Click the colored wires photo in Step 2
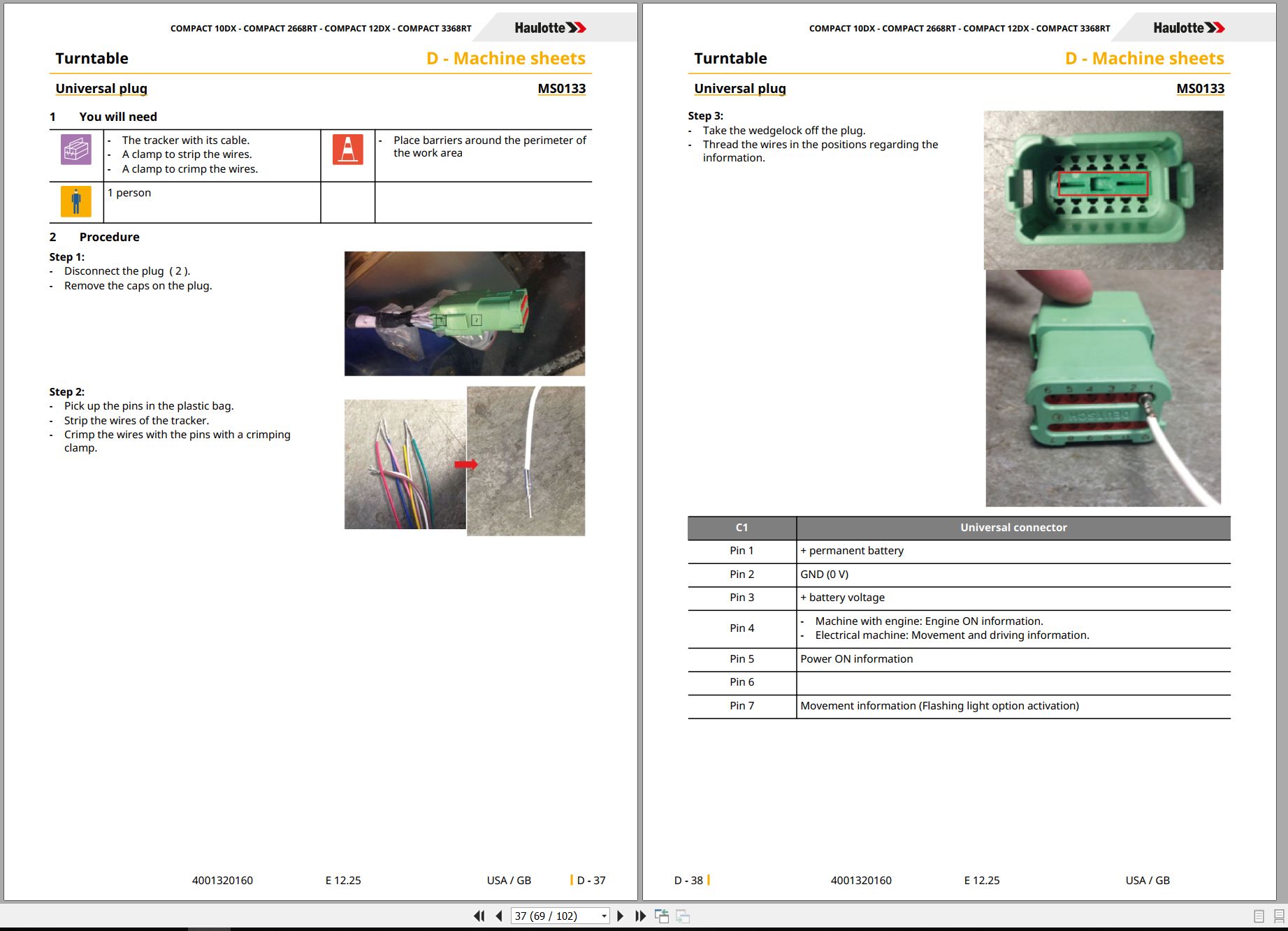The width and height of the screenshot is (1288, 931). click(405, 464)
